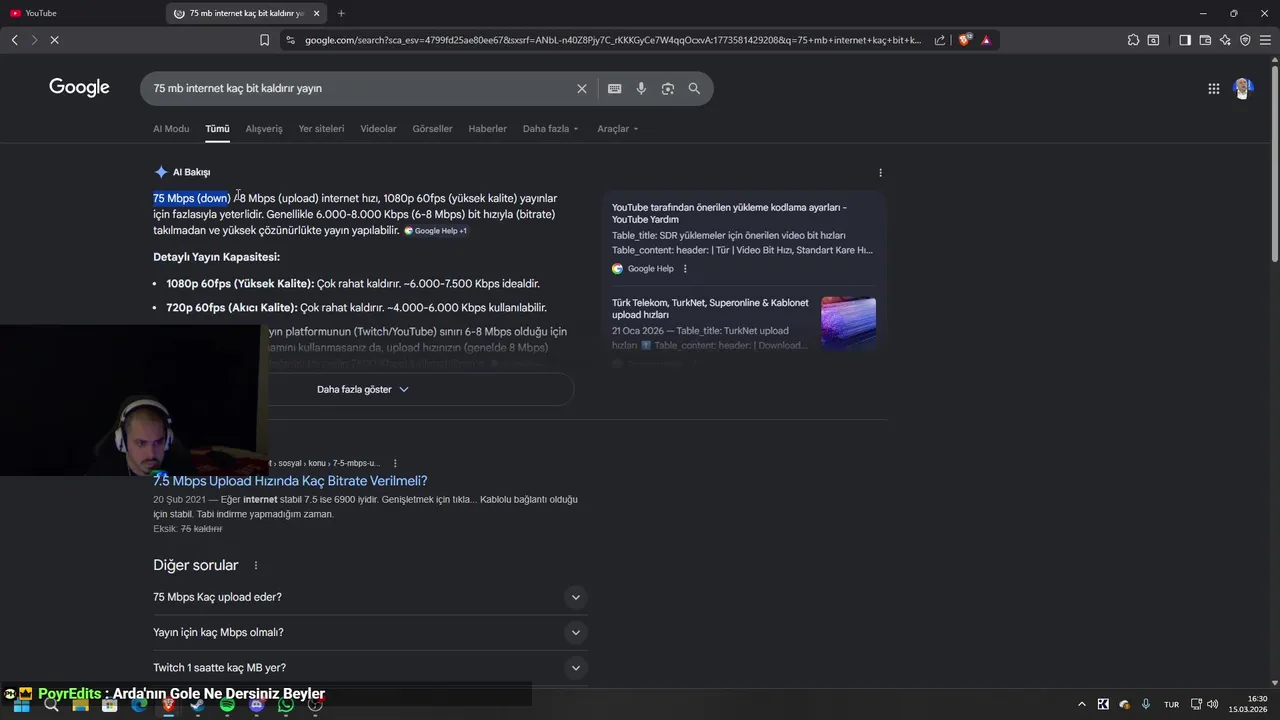Image resolution: width=1280 pixels, height=720 pixels.
Task: Open a new browser tab
Action: coord(341,13)
